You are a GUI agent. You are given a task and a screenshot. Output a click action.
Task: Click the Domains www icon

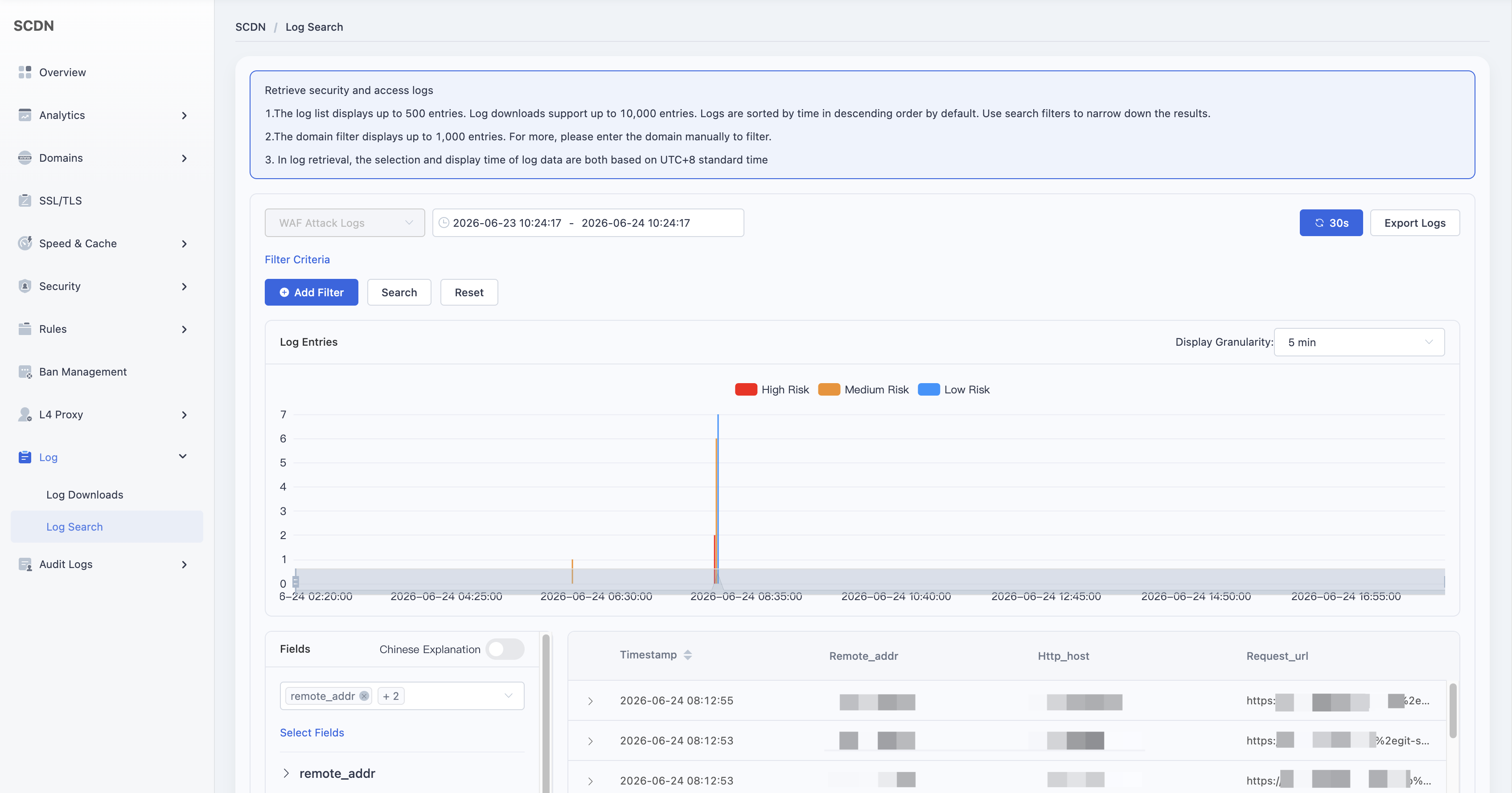point(25,158)
